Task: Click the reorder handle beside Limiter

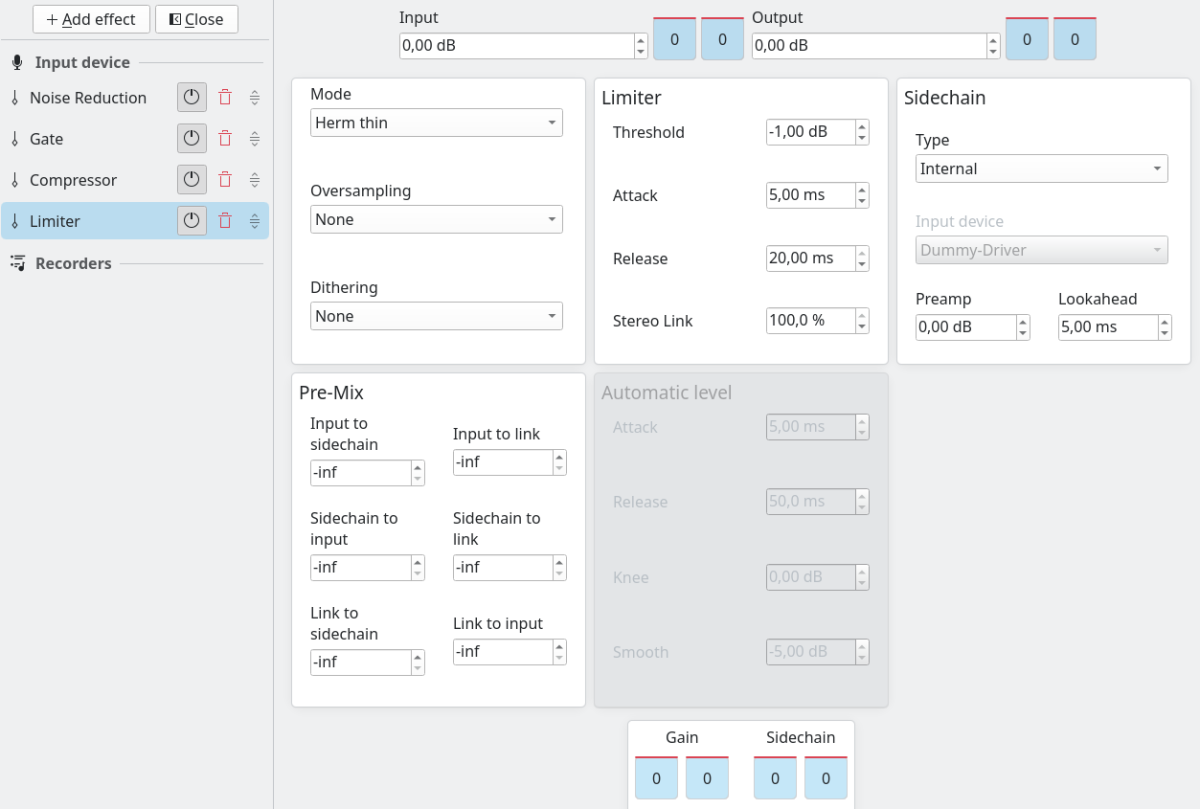Action: pos(254,221)
